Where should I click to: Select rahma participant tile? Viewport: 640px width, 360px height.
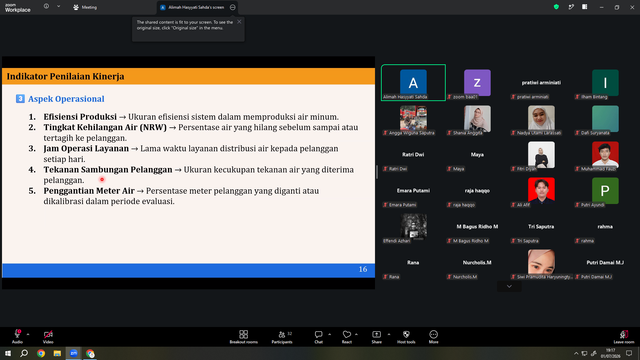pos(605,226)
